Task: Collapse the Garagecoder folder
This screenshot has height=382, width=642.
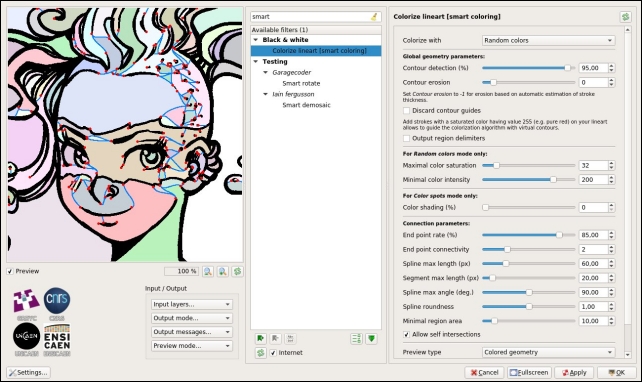Action: click(266, 72)
